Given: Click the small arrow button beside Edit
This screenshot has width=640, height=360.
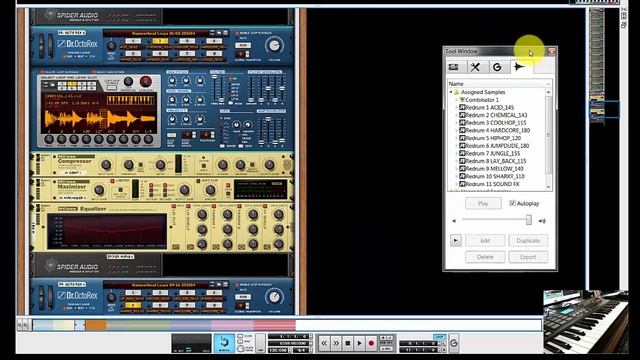Looking at the screenshot, I should point(456,240).
